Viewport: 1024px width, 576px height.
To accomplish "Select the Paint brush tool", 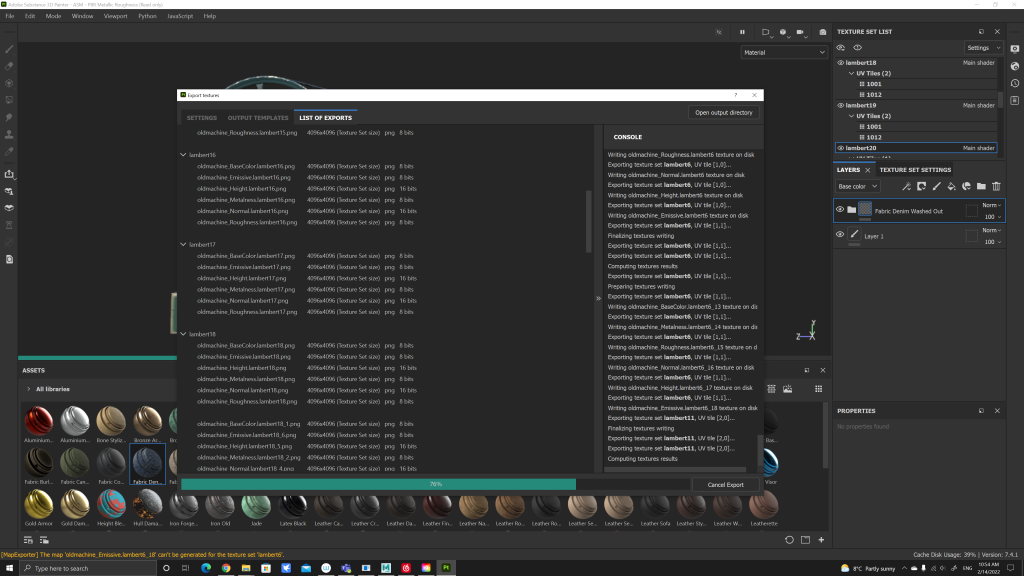I will pyautogui.click(x=9, y=48).
